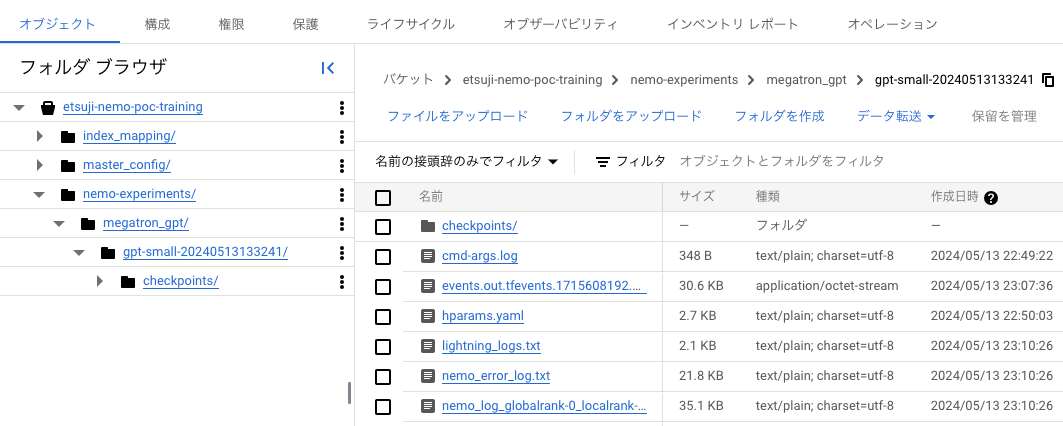Expand the checkpoints/ folder node in tree

click(x=100, y=281)
